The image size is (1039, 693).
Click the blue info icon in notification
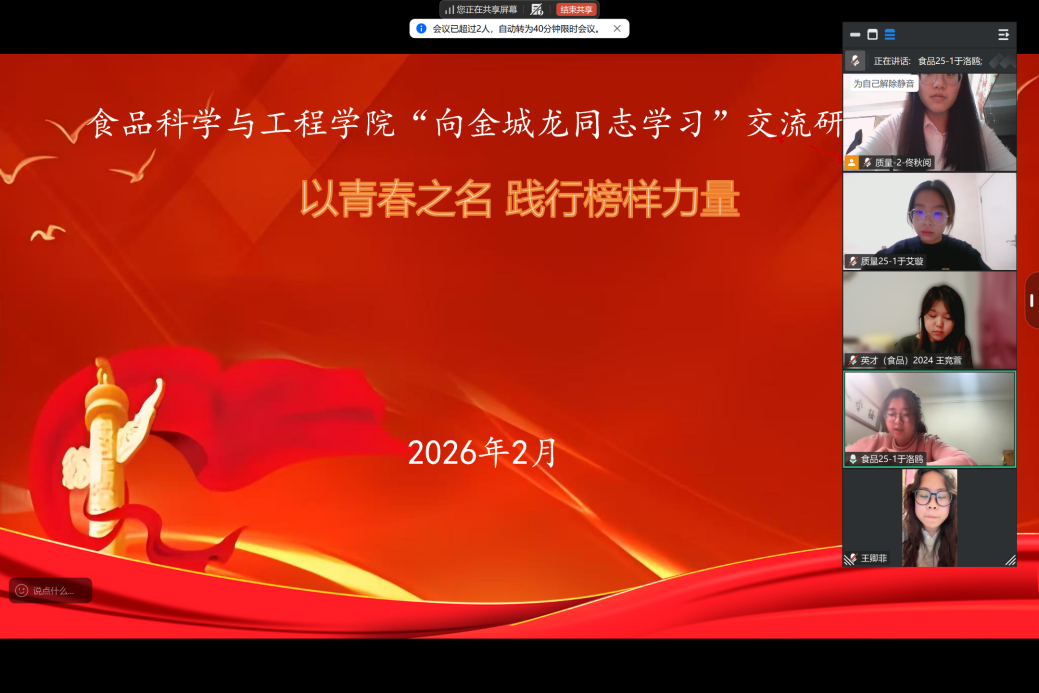(421, 29)
